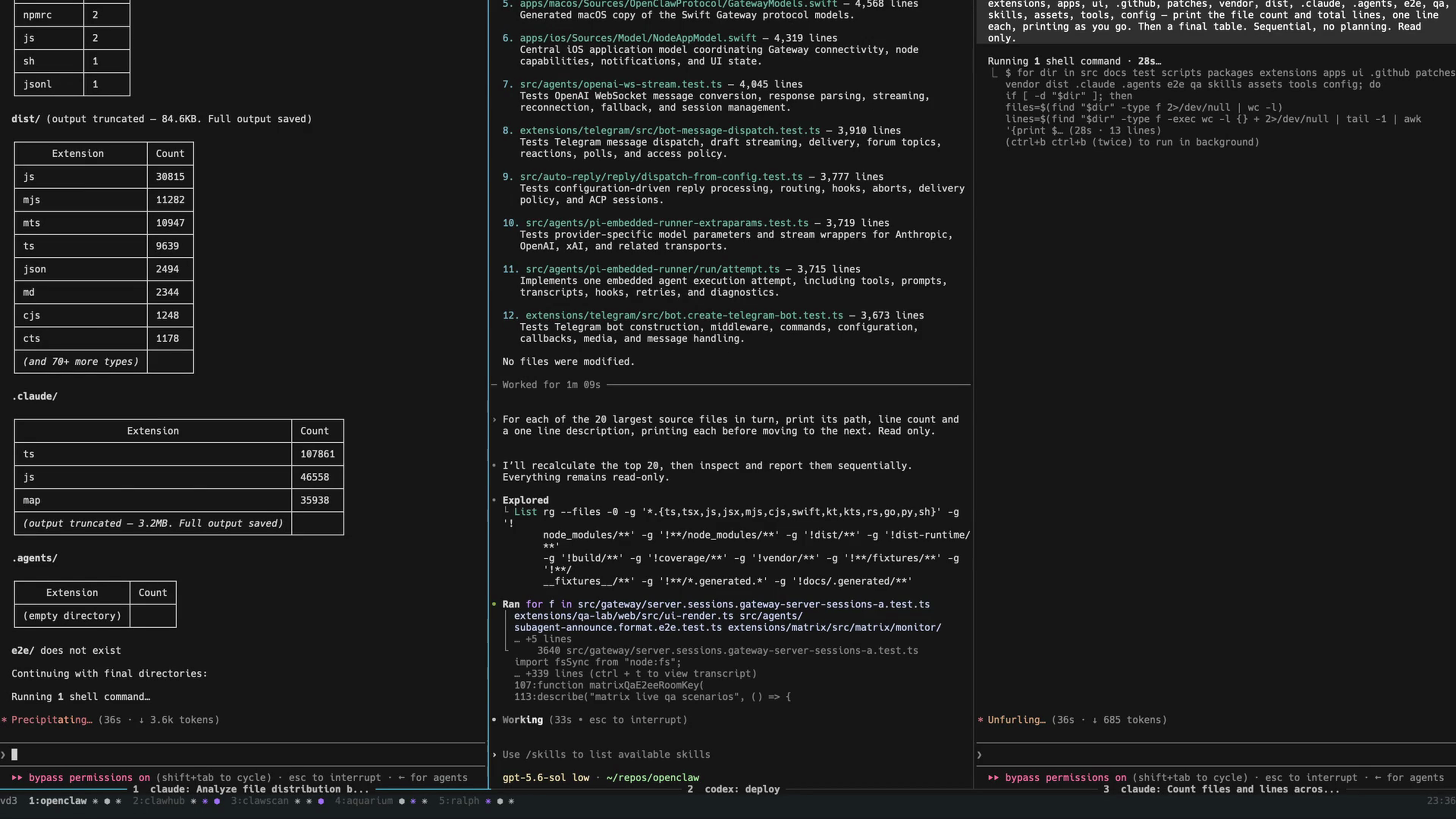Click the '.agents/' directory heading

(x=35, y=559)
